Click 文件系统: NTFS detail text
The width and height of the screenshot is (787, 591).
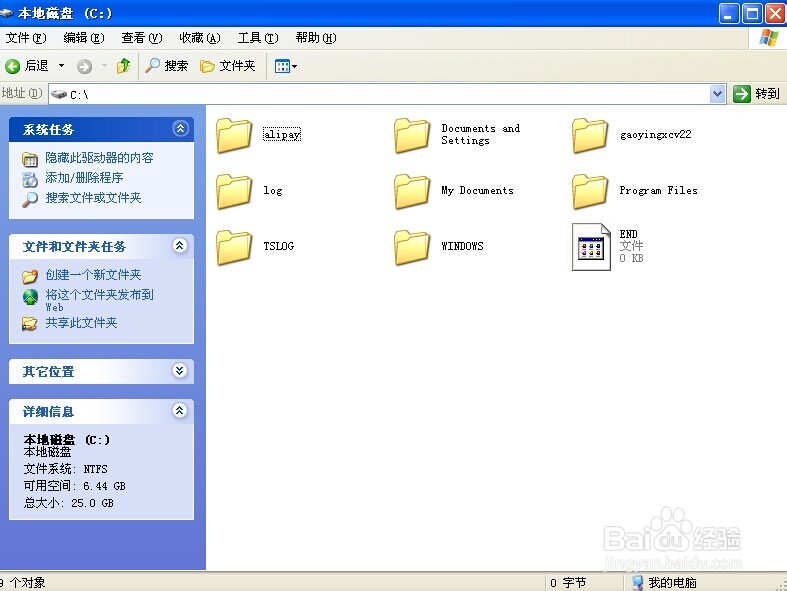pos(65,468)
